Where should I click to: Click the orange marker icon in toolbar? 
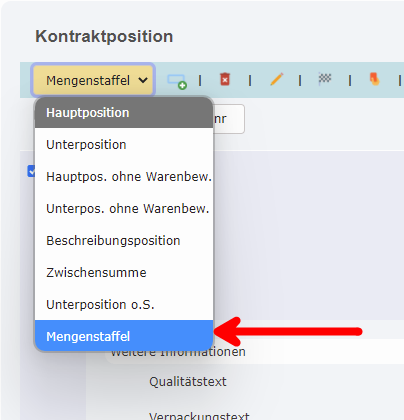click(375, 79)
